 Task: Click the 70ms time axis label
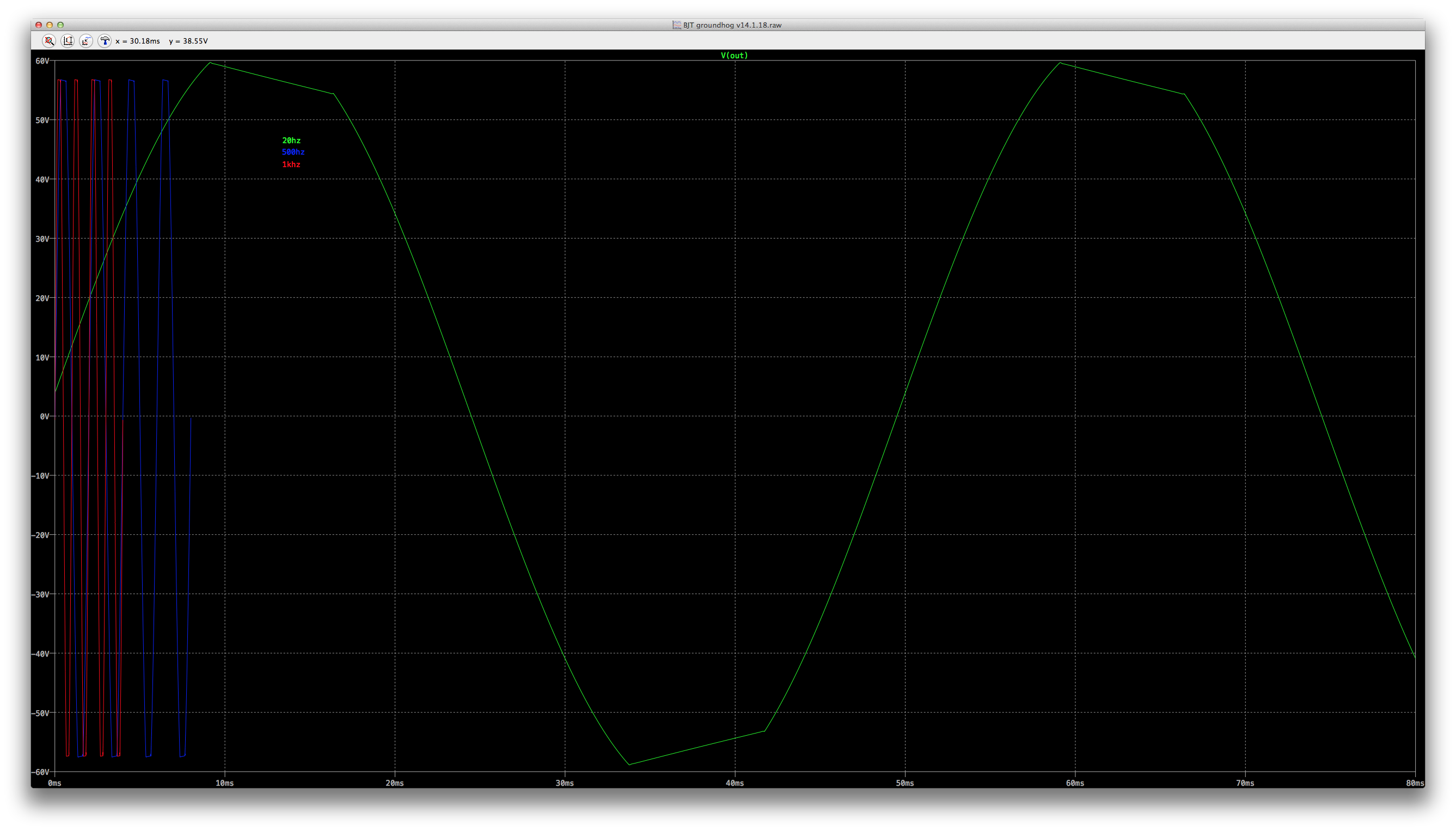tap(1245, 784)
